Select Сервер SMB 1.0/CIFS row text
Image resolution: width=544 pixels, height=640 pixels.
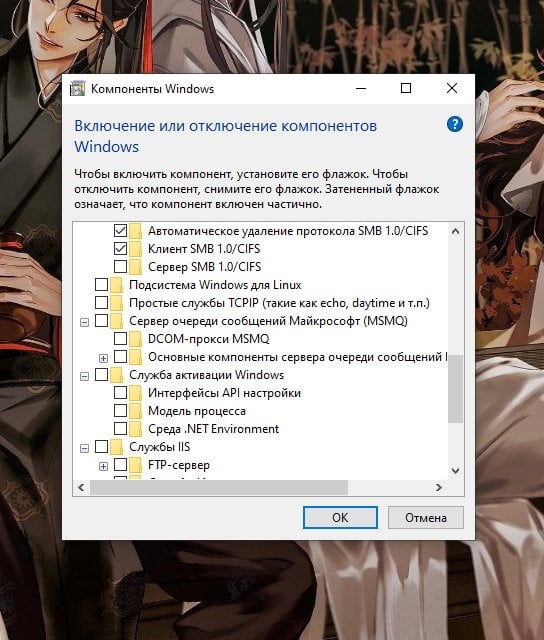[x=204, y=267]
